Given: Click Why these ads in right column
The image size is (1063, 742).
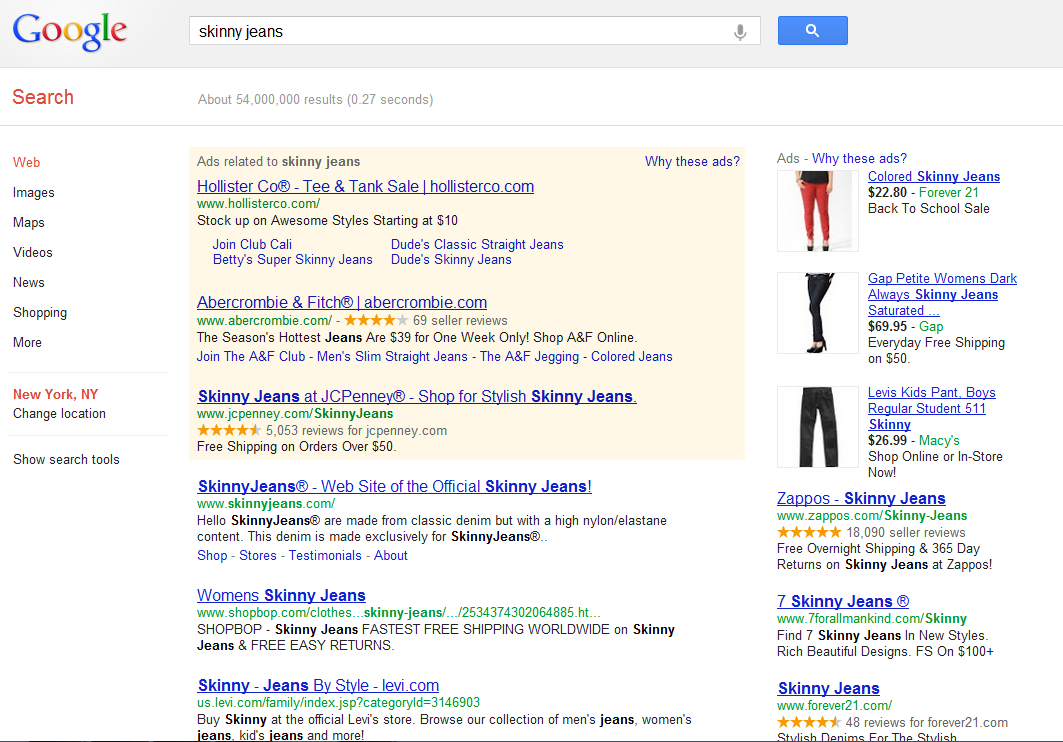Looking at the screenshot, I should click(x=859, y=159).
